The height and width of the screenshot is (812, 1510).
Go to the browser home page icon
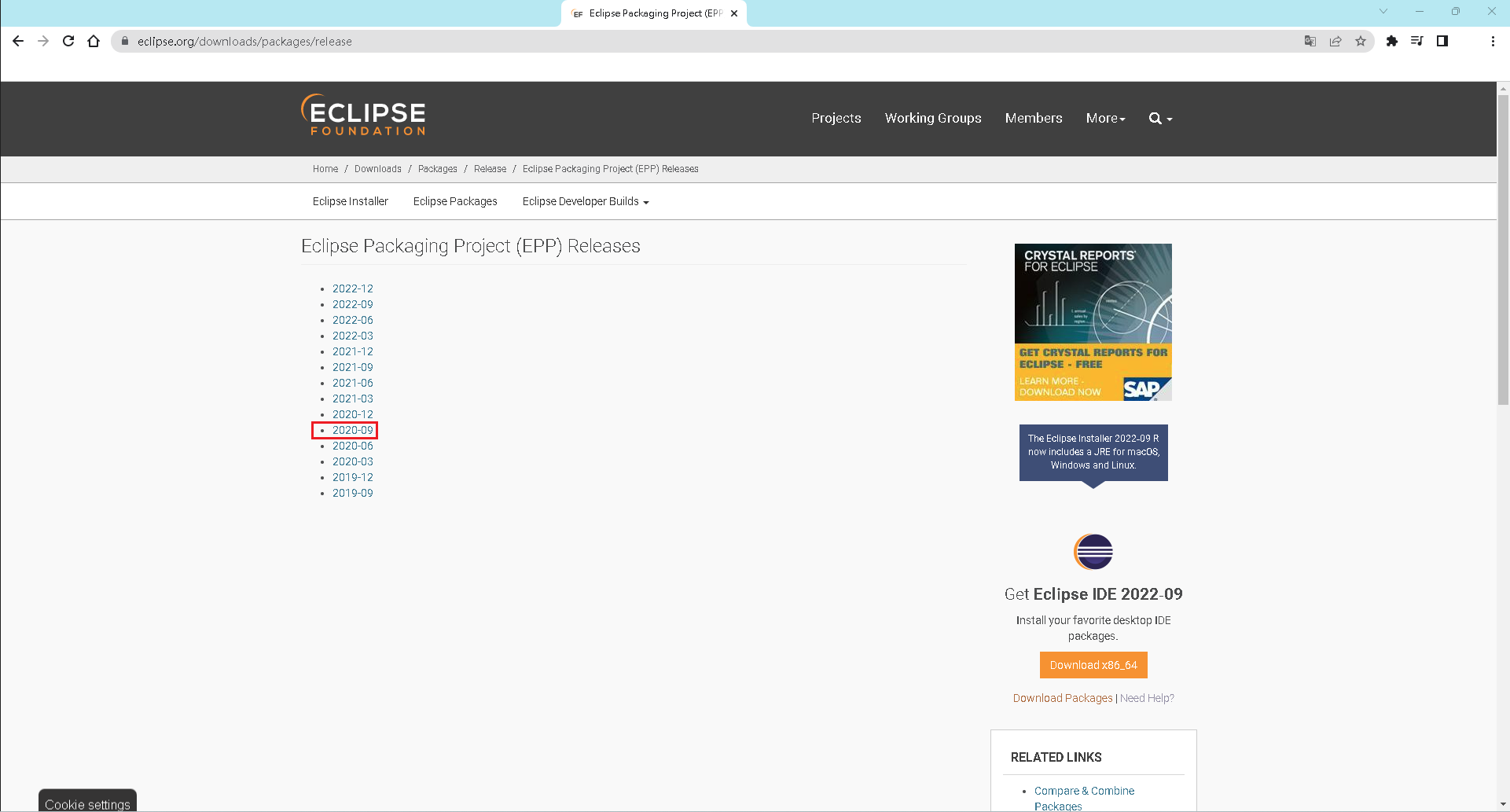[x=94, y=41]
